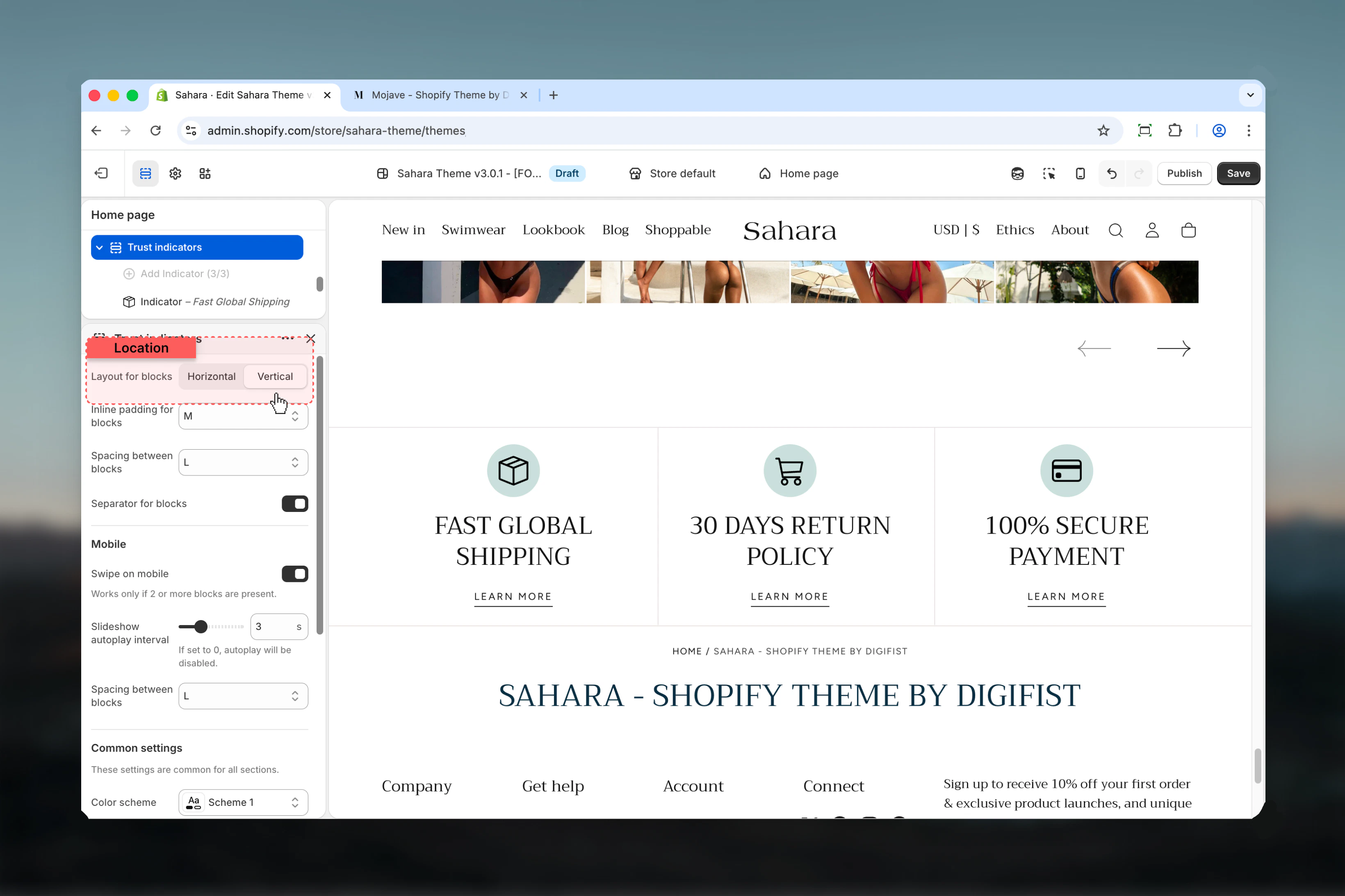The width and height of the screenshot is (1345, 896).
Task: Open the New in menu item
Action: (403, 230)
